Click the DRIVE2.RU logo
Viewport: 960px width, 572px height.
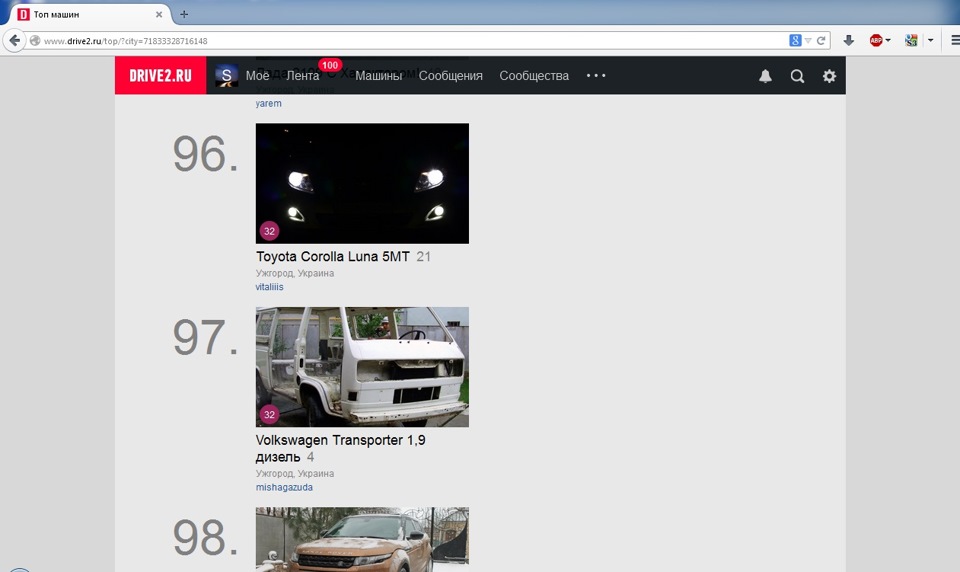160,75
